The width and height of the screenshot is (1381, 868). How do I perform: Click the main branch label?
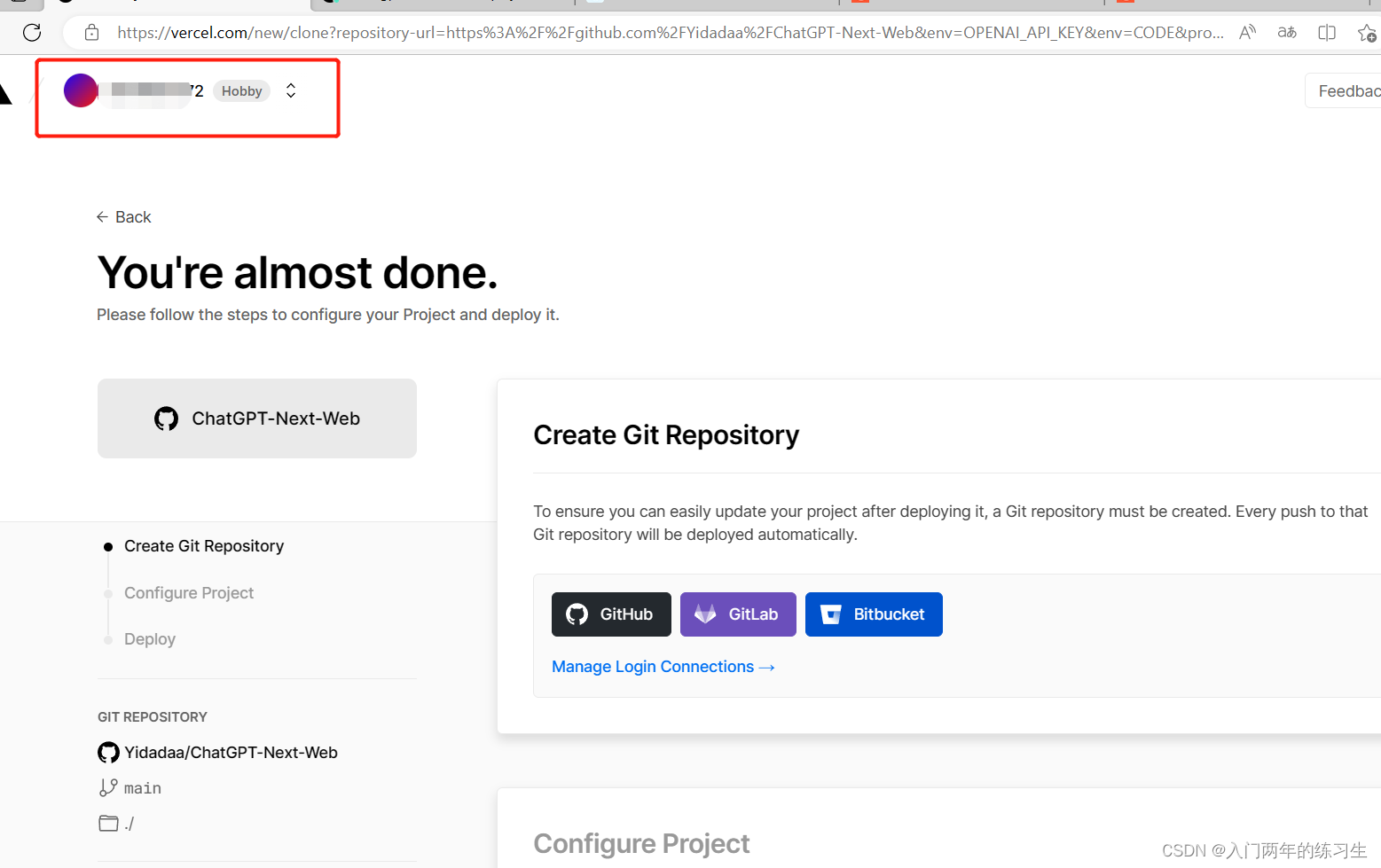coord(143,788)
